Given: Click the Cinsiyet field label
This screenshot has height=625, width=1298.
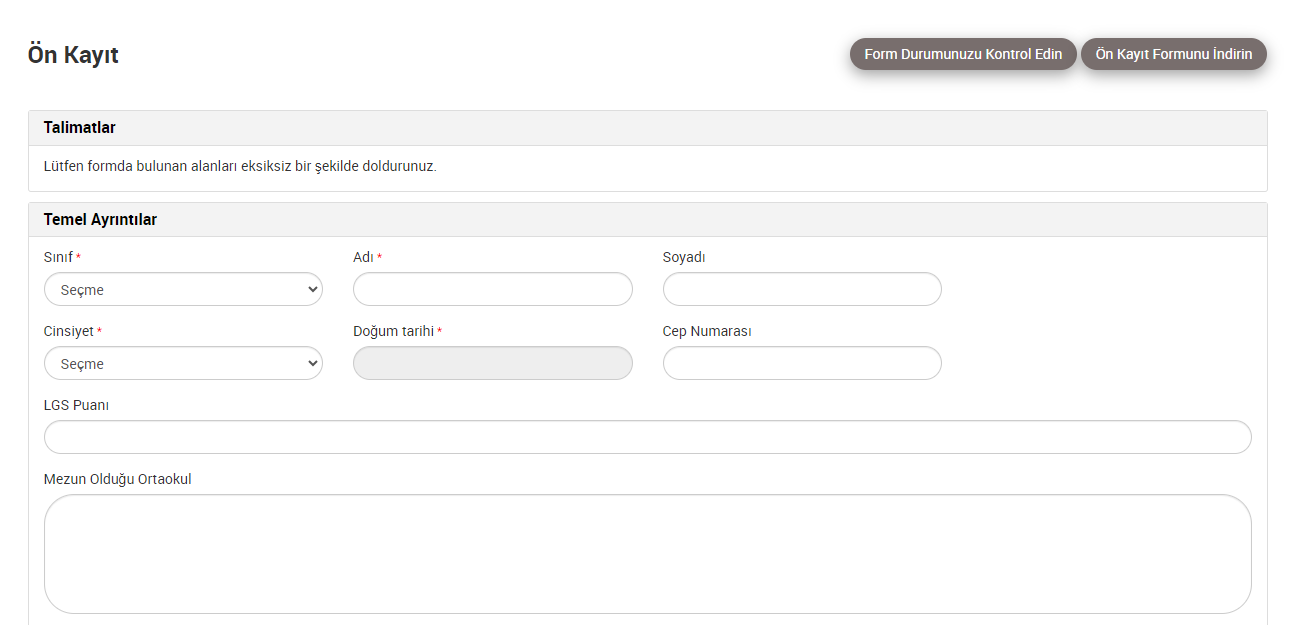Looking at the screenshot, I should click(x=68, y=332).
